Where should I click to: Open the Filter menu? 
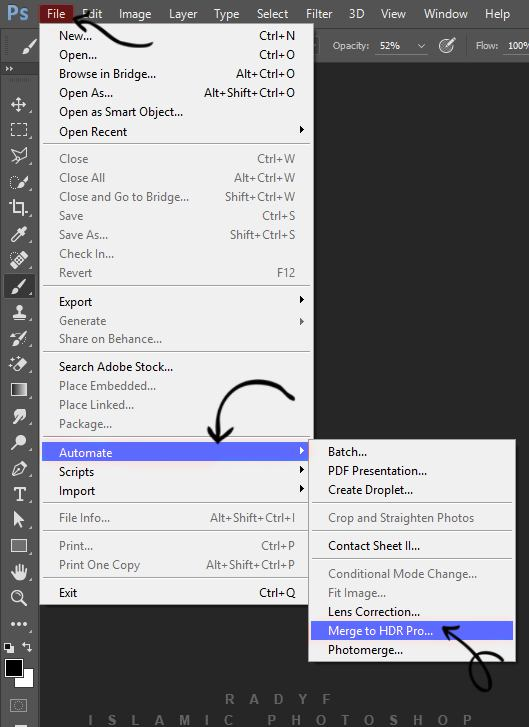tap(319, 14)
